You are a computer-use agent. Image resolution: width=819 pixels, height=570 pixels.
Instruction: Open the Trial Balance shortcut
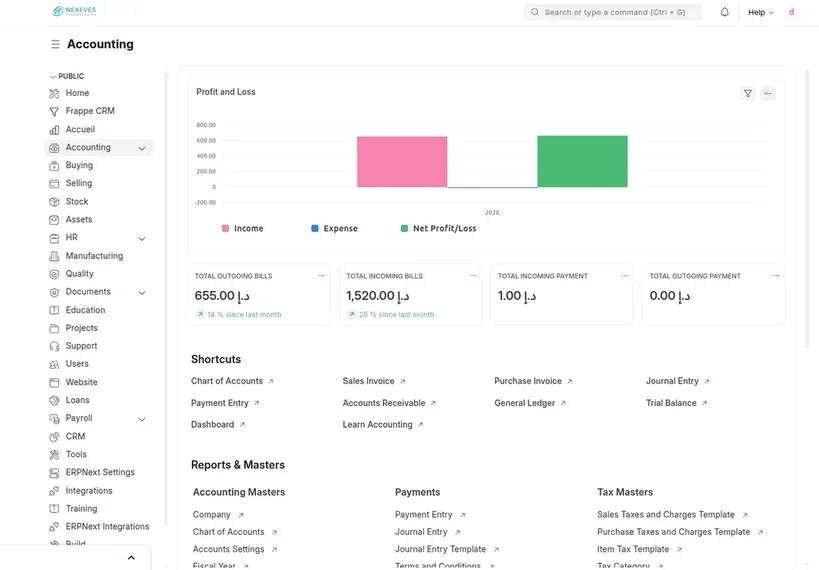pos(676,403)
